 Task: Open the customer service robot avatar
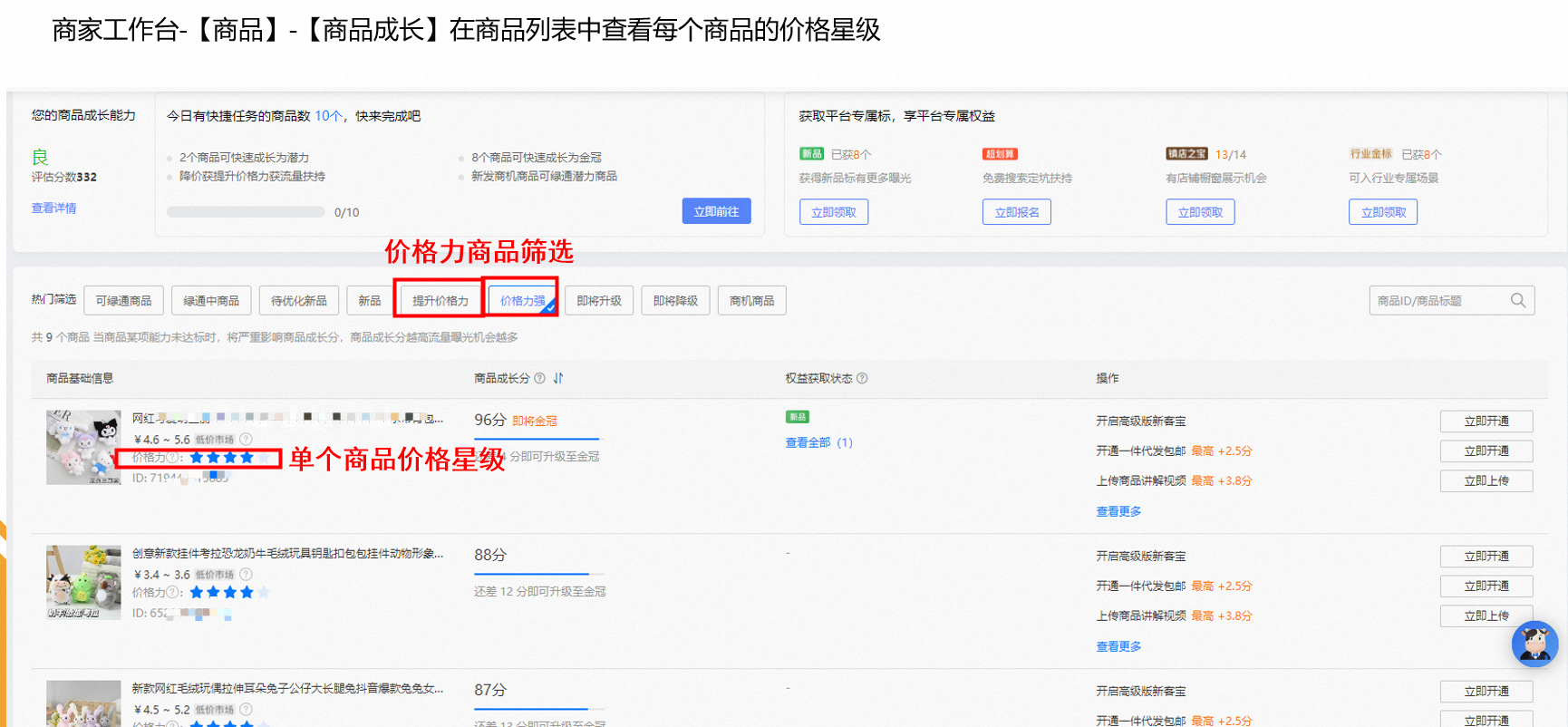(x=1534, y=645)
